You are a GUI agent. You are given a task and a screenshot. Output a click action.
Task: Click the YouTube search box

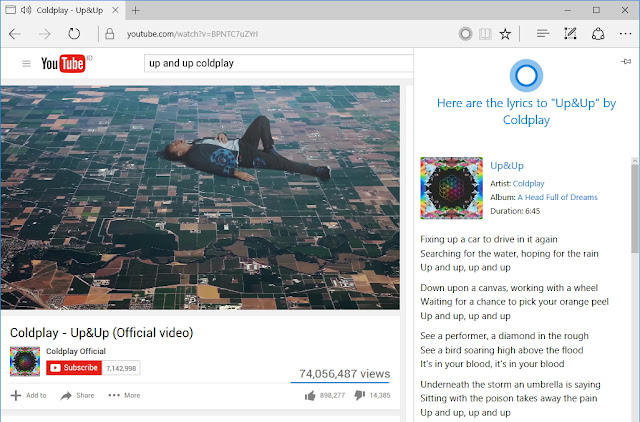pos(278,63)
